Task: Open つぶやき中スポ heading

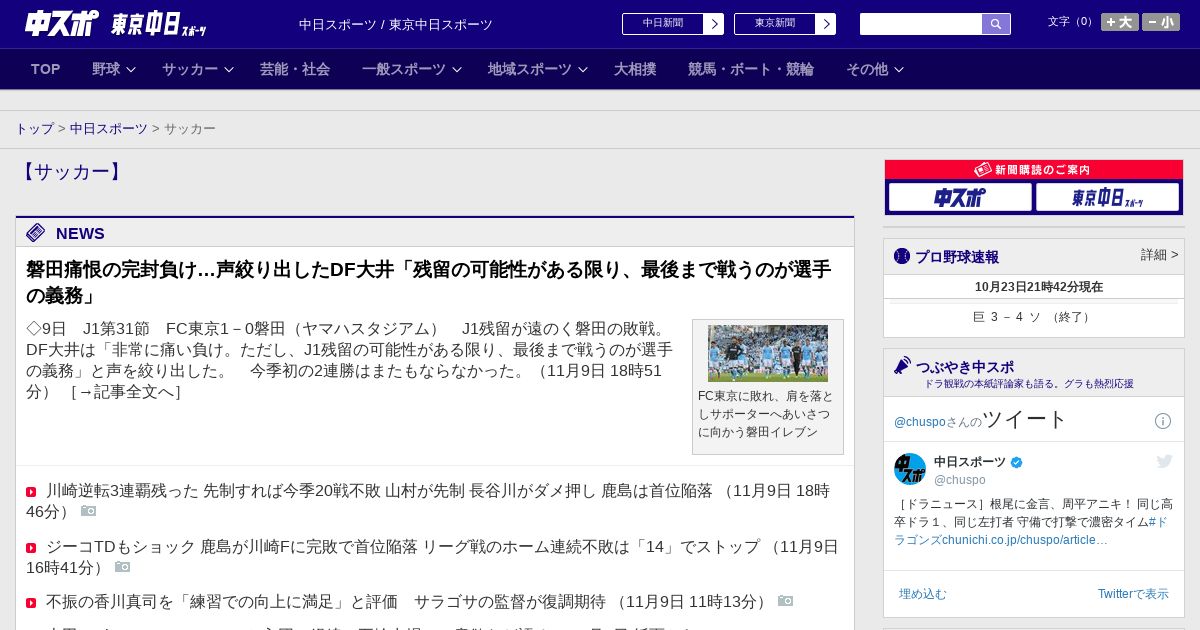Action: point(965,367)
